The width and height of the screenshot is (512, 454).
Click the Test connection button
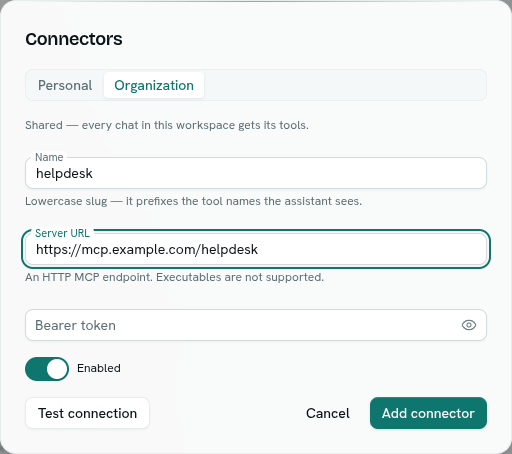coord(87,413)
